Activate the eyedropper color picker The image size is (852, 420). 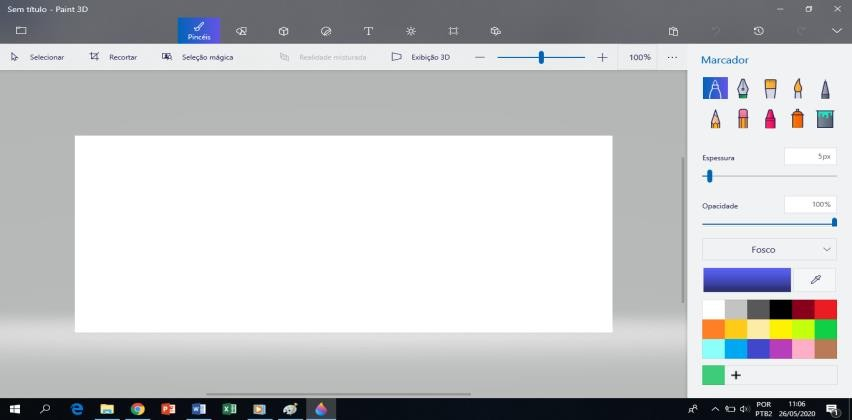[815, 280]
